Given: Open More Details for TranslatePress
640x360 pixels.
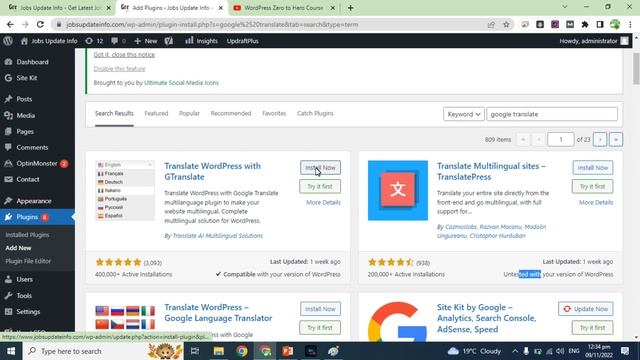Looking at the screenshot, I should click(596, 202).
